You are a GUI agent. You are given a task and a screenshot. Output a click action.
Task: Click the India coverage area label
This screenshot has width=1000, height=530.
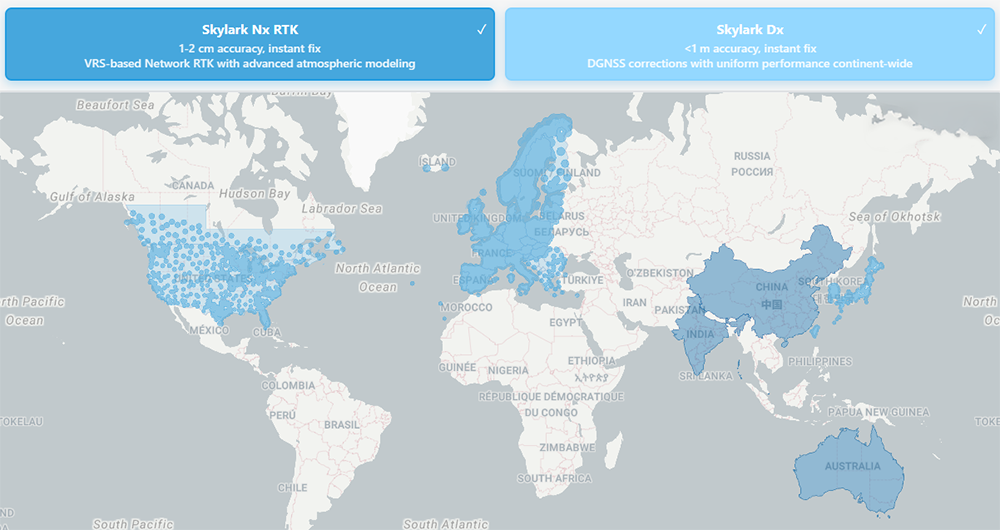[x=700, y=334]
